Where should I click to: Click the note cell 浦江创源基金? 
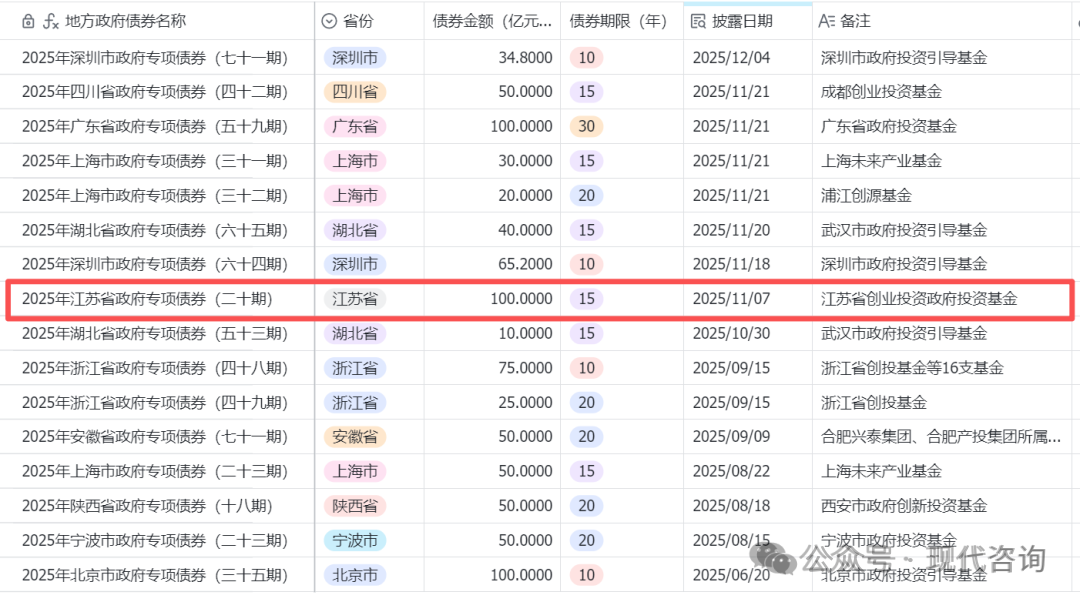point(942,196)
